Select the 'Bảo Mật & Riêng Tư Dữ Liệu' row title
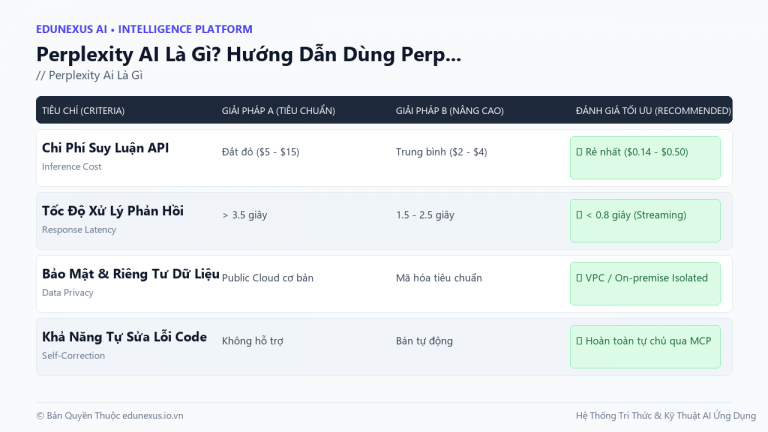 131,274
